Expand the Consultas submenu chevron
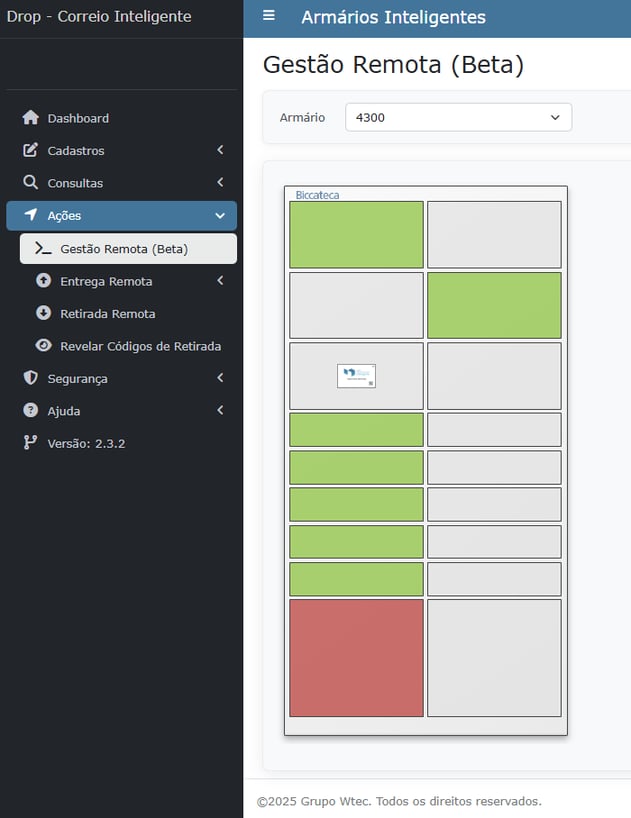The height and width of the screenshot is (818, 631). pos(220,183)
